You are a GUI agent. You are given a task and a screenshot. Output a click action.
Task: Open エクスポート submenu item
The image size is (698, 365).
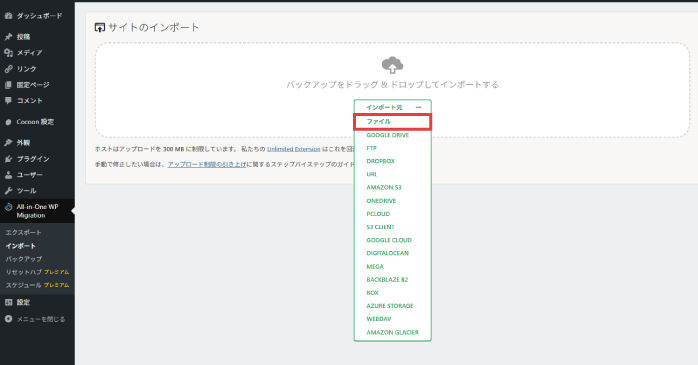(23, 232)
